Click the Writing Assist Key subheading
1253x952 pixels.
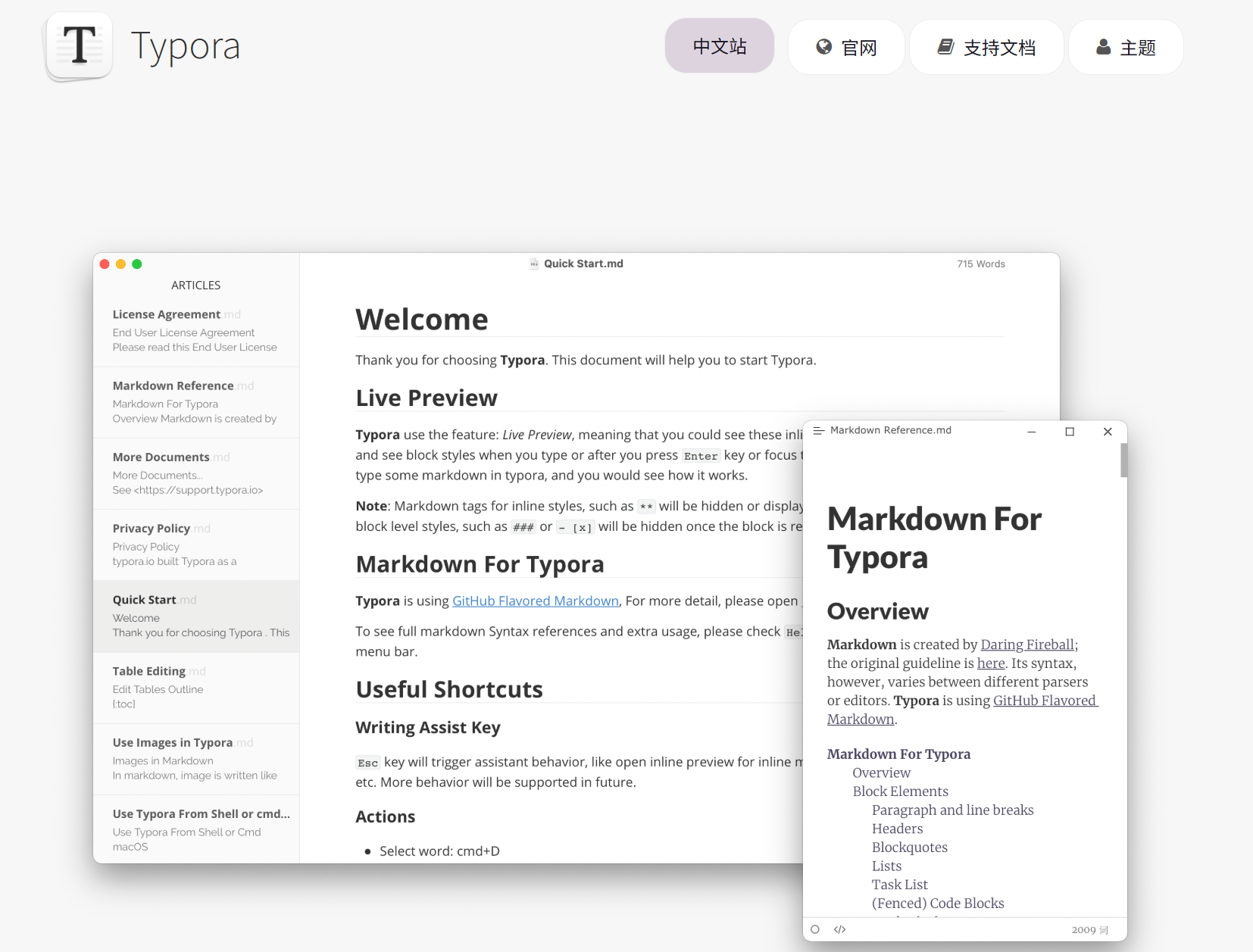click(428, 728)
